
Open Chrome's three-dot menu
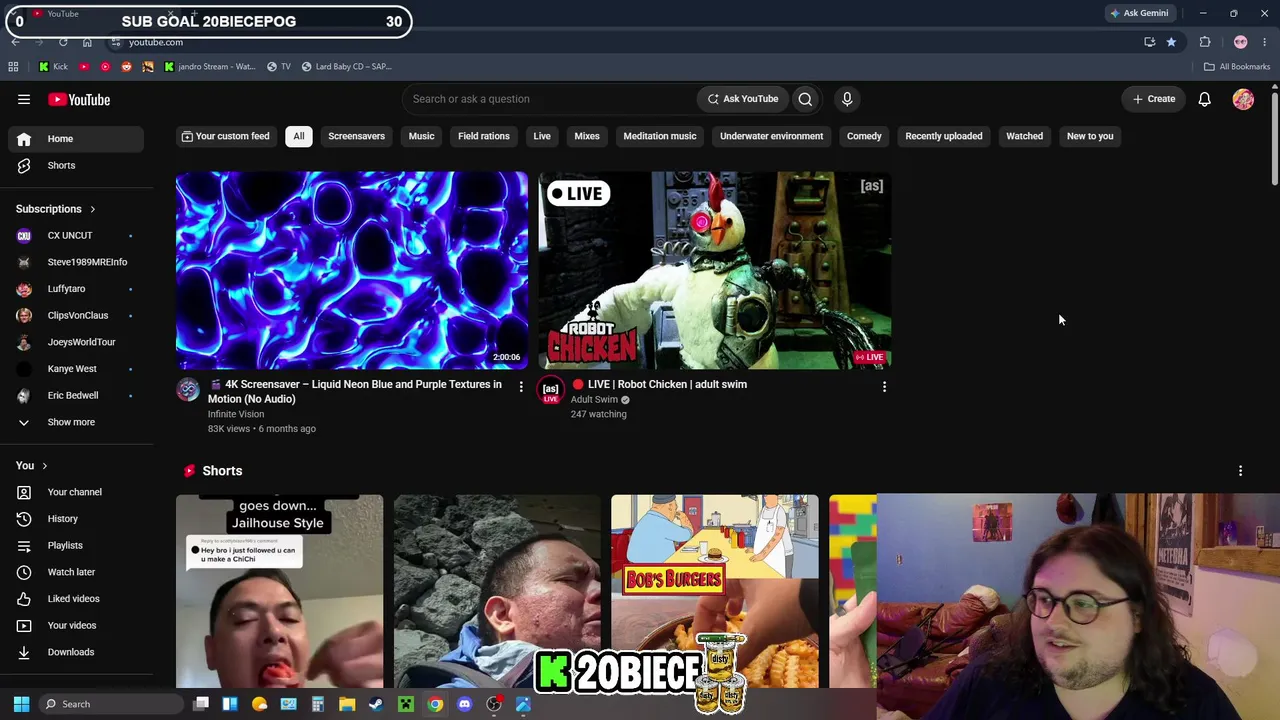[1265, 42]
